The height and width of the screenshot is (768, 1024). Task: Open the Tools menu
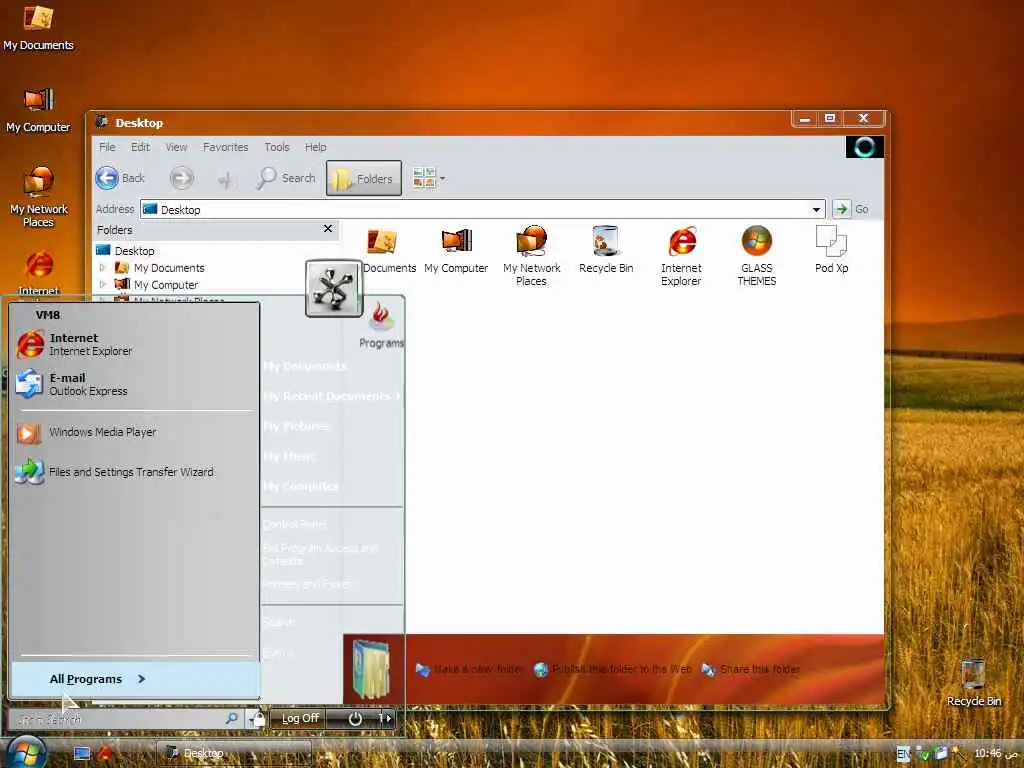(277, 147)
